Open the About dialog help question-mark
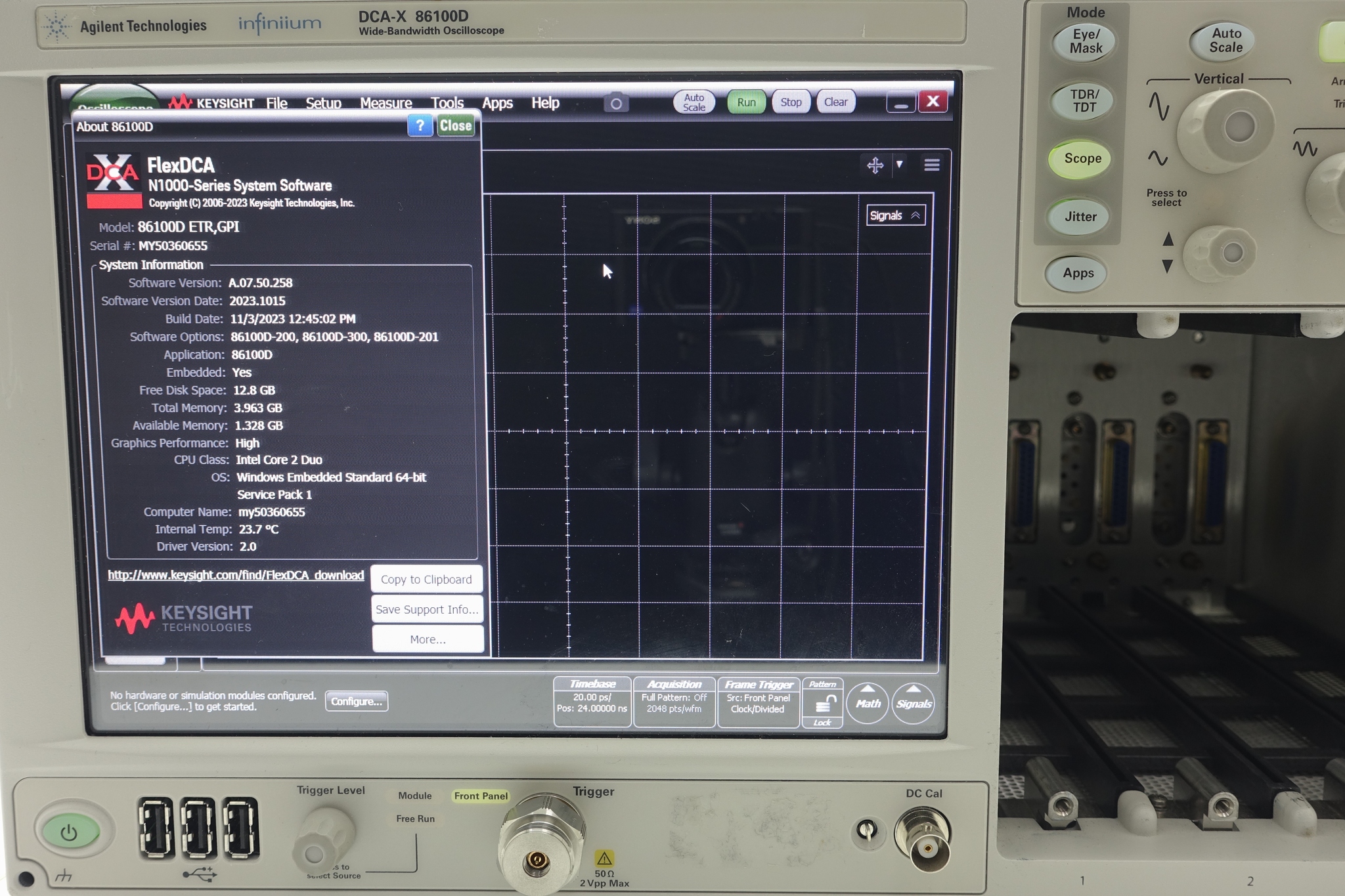 pyautogui.click(x=420, y=125)
